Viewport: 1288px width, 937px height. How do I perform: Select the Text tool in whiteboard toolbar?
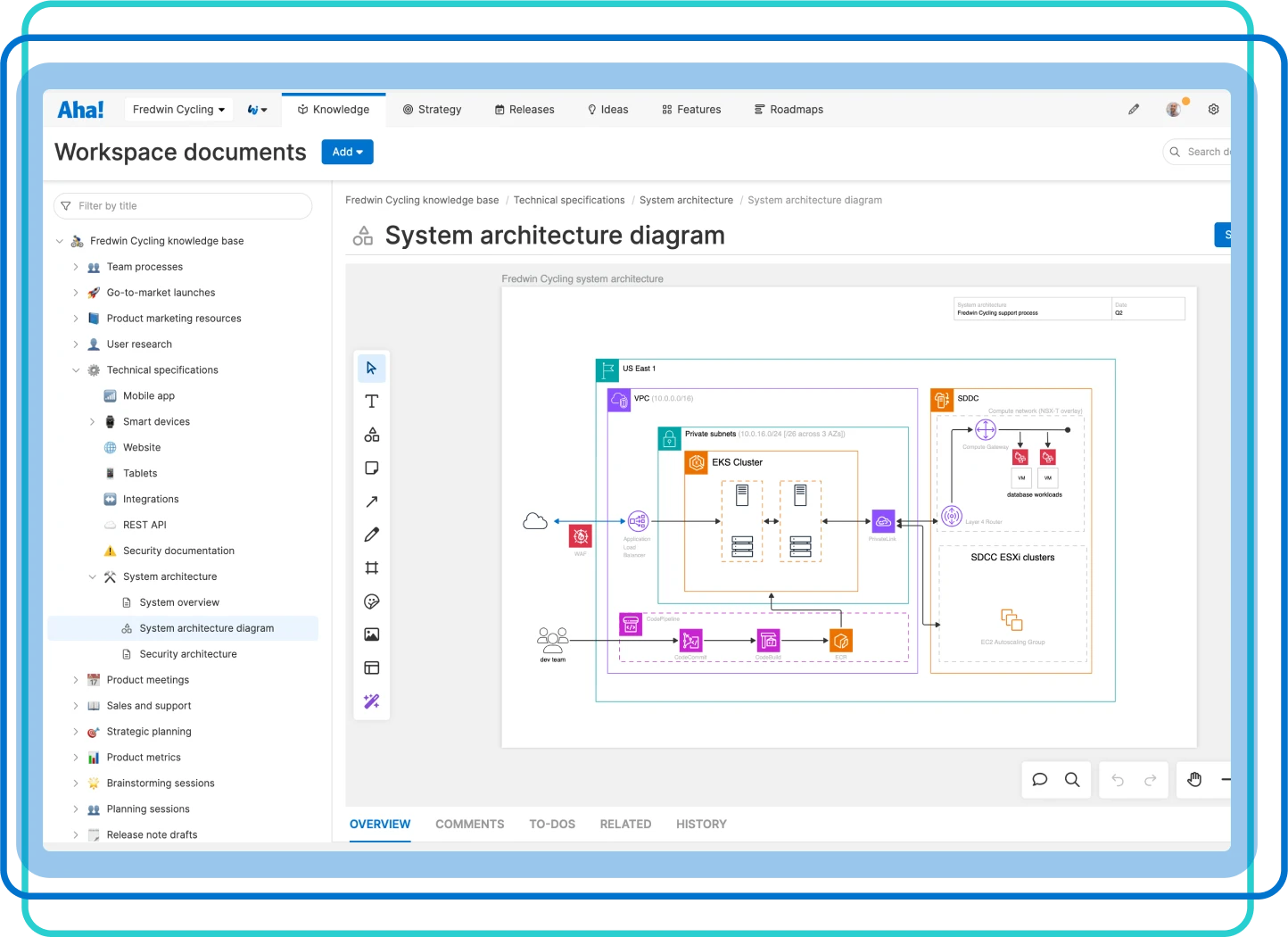click(372, 402)
